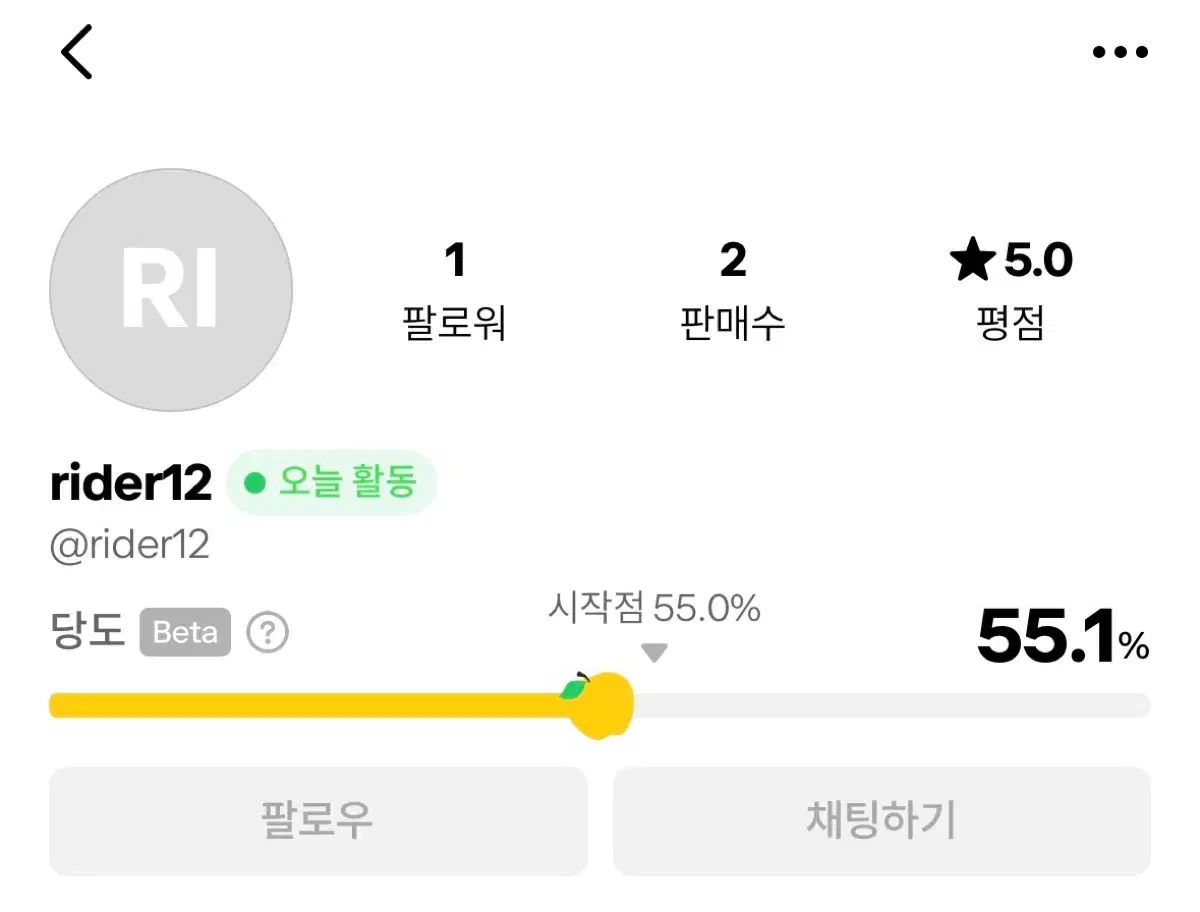Click the 55.1% sweetness score
This screenshot has width=1200, height=912.
[1062, 637]
